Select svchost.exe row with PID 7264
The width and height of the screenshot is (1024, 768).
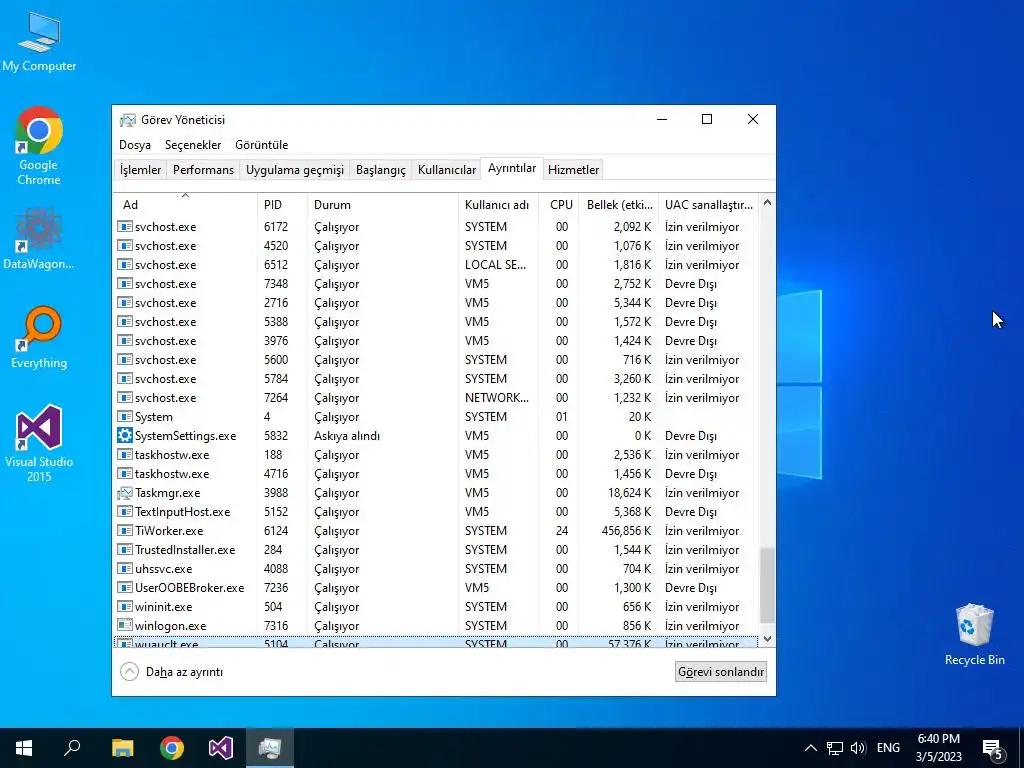tap(436, 397)
